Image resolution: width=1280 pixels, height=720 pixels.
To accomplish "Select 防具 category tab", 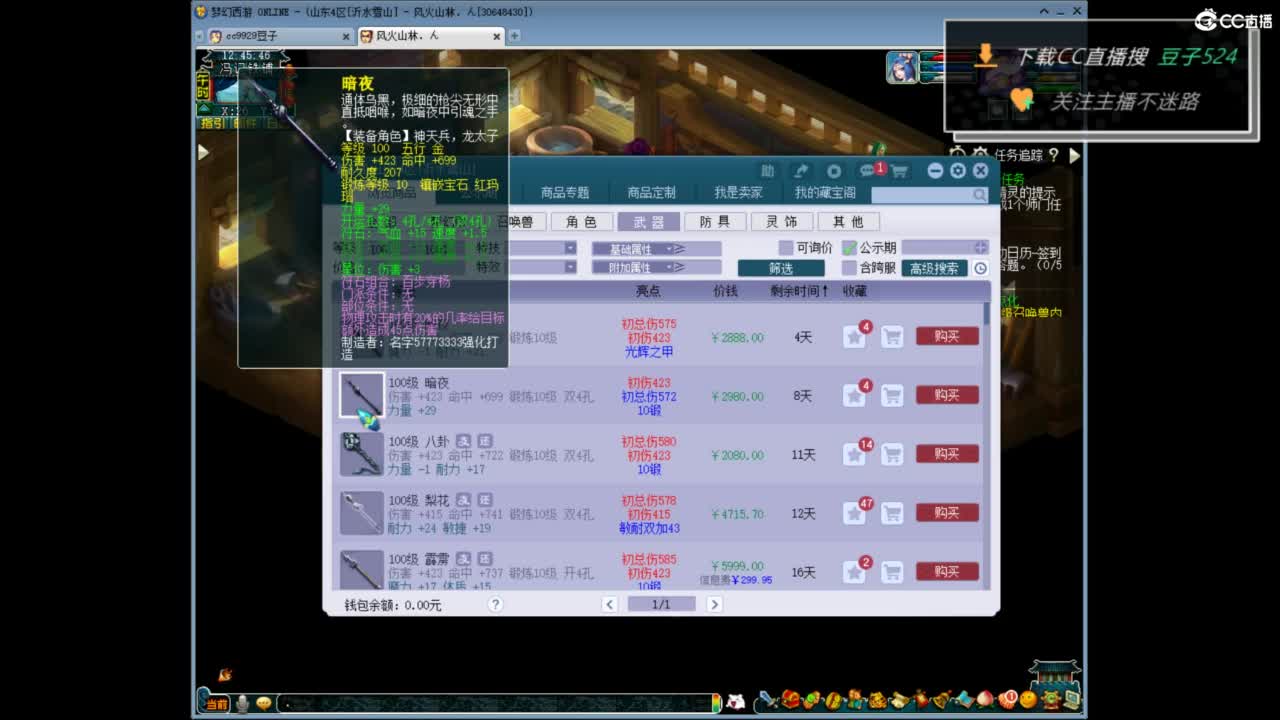I will 715,222.
